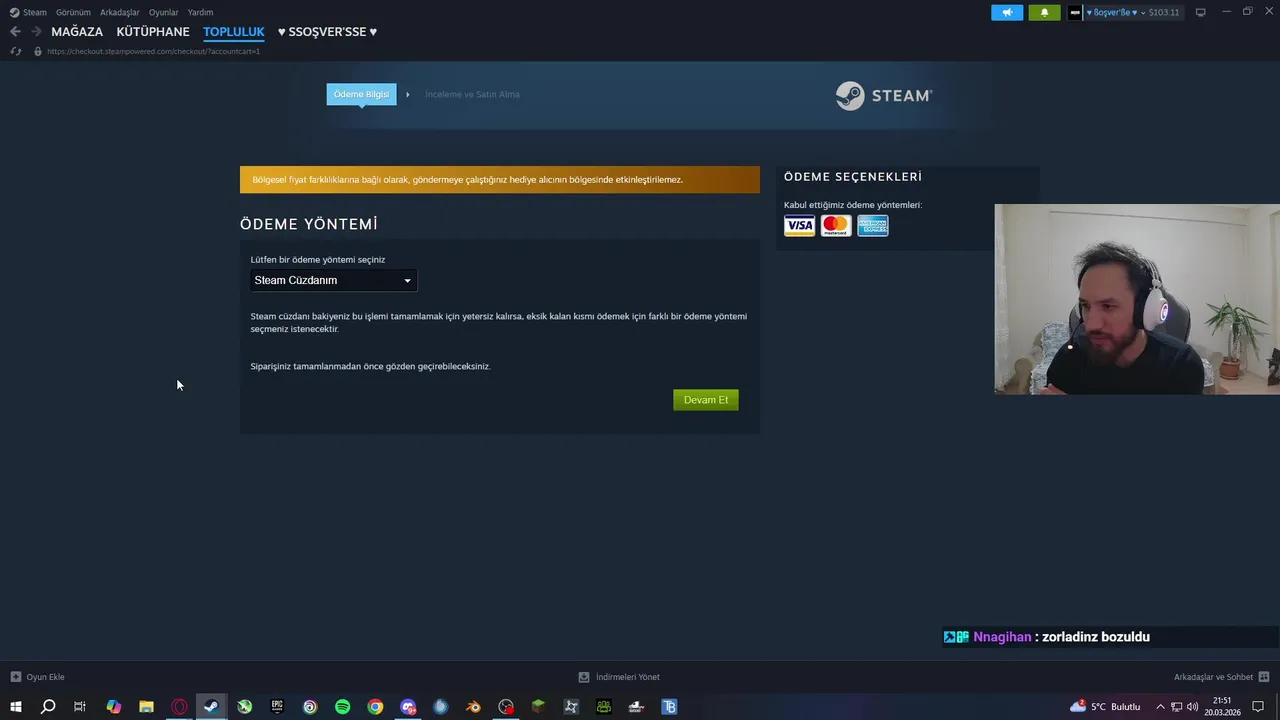Viewport: 1280px width, 720px height.
Task: Click the megaphone announcements icon
Action: coord(1007,12)
